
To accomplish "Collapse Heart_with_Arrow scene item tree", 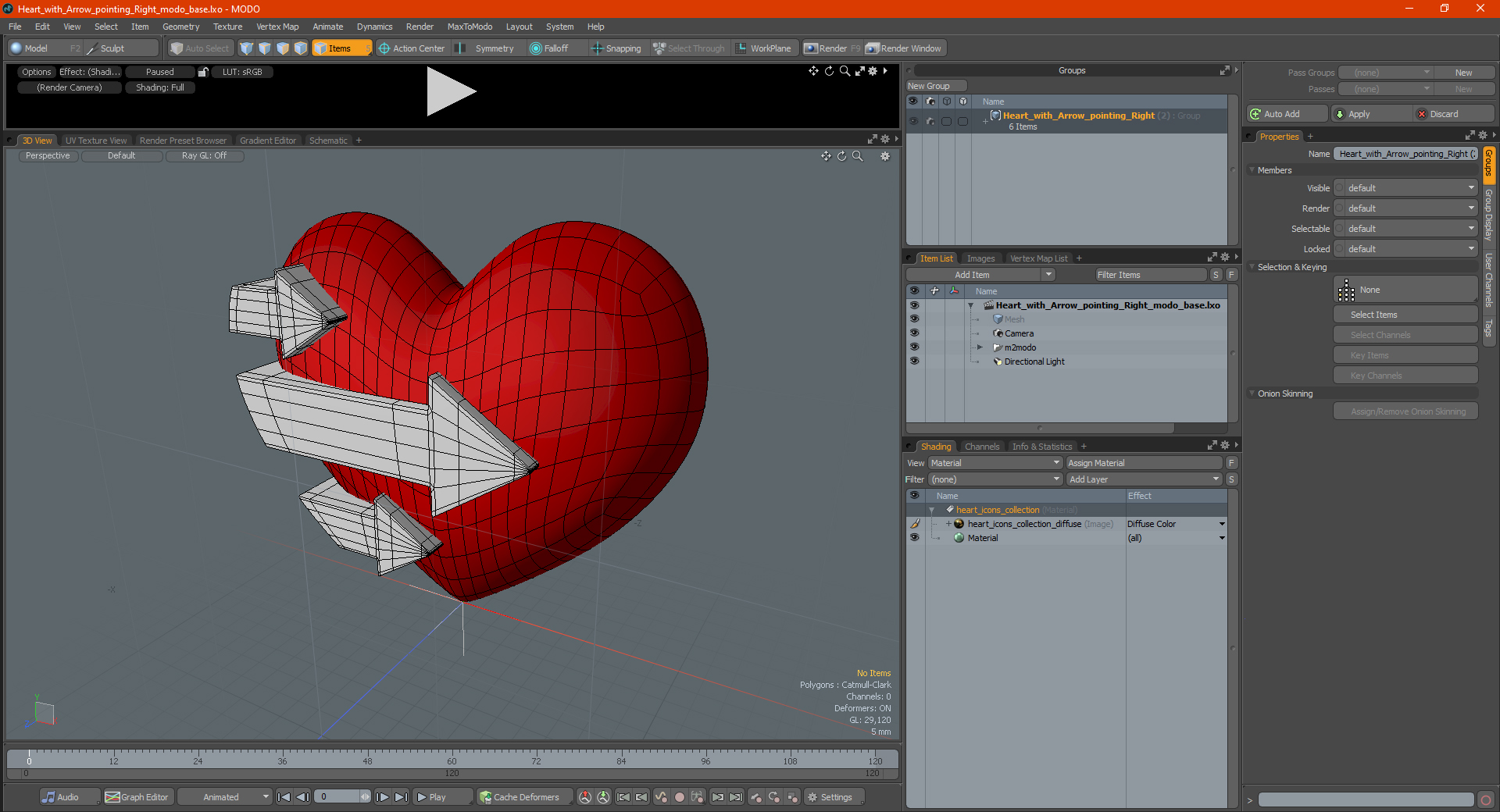I will pyautogui.click(x=971, y=305).
